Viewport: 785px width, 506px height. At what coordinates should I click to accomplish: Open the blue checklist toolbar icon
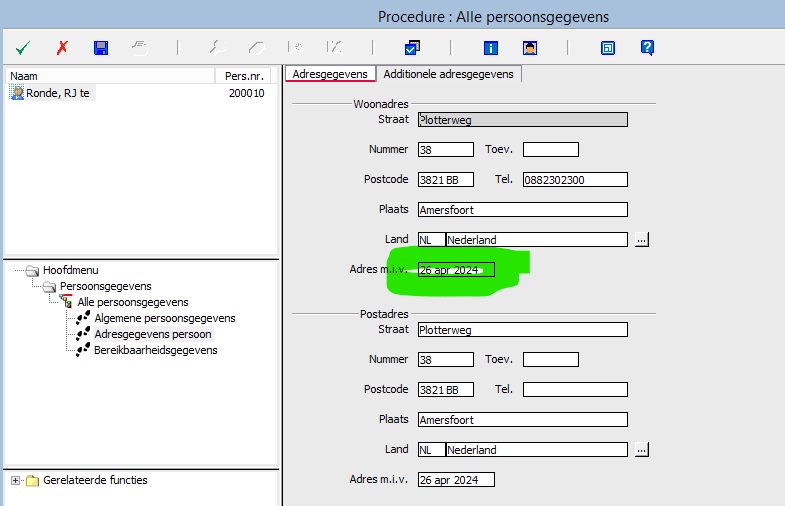click(412, 48)
